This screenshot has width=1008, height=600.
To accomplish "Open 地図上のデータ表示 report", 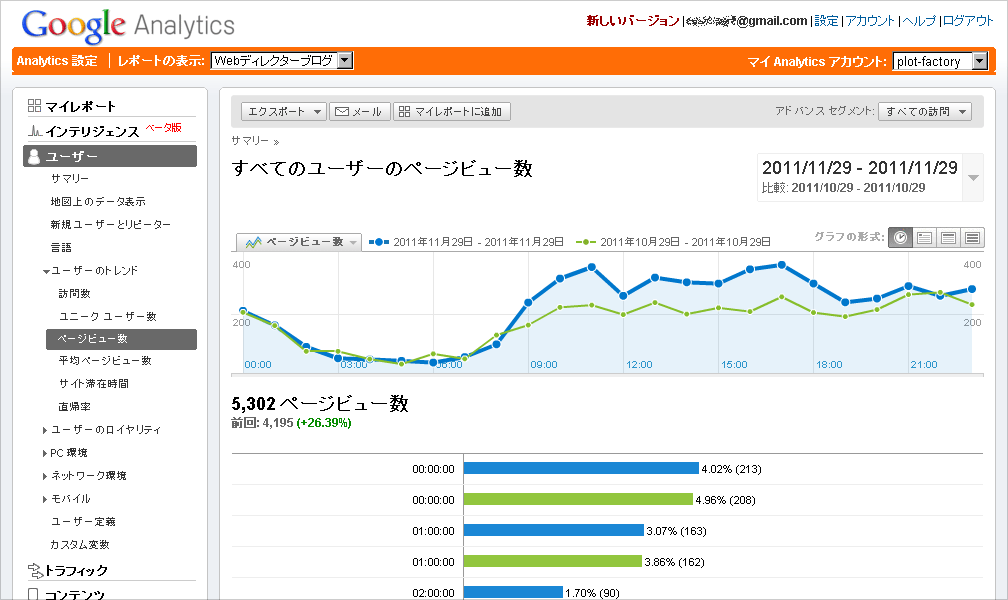I will pyautogui.click(x=98, y=201).
